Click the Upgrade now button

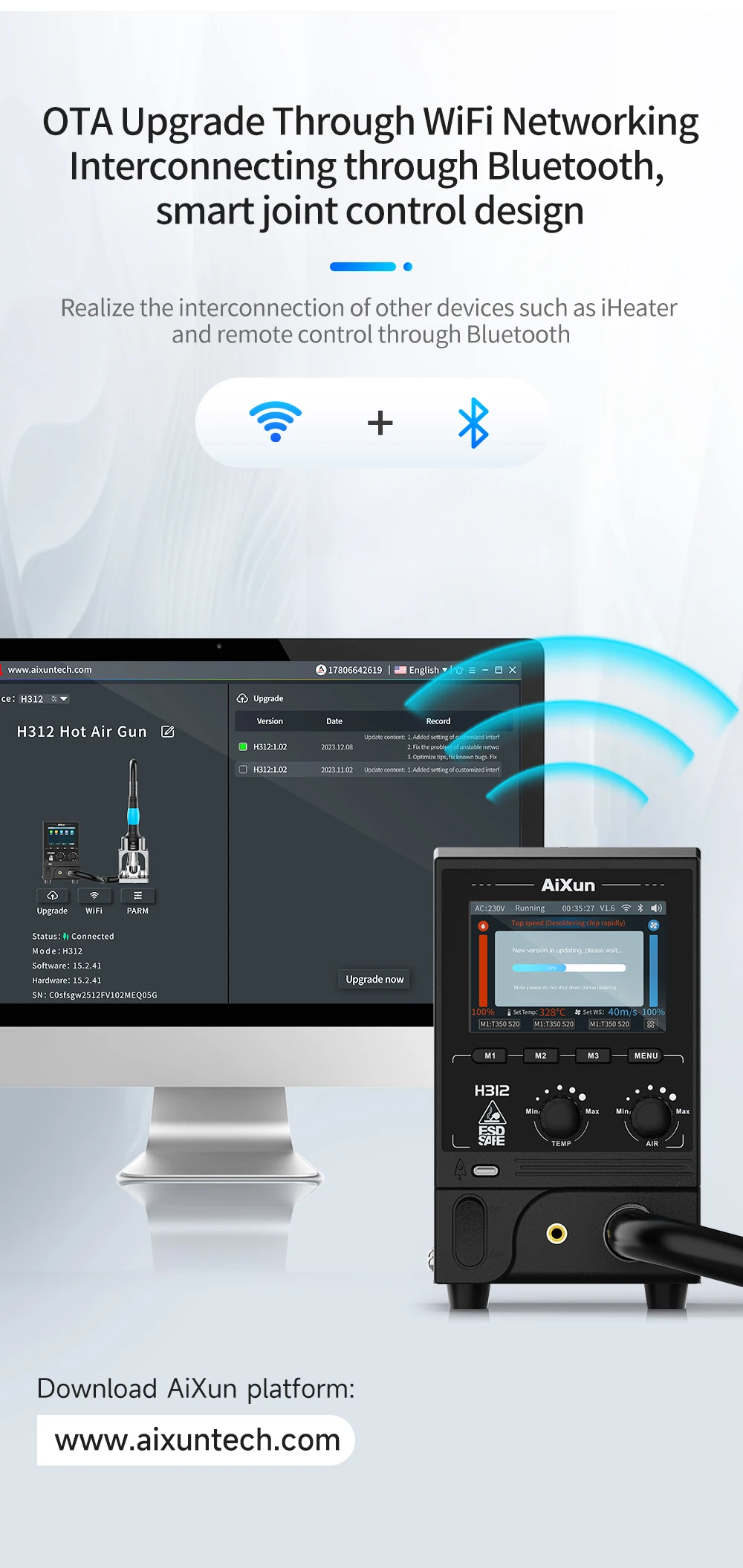(x=374, y=980)
